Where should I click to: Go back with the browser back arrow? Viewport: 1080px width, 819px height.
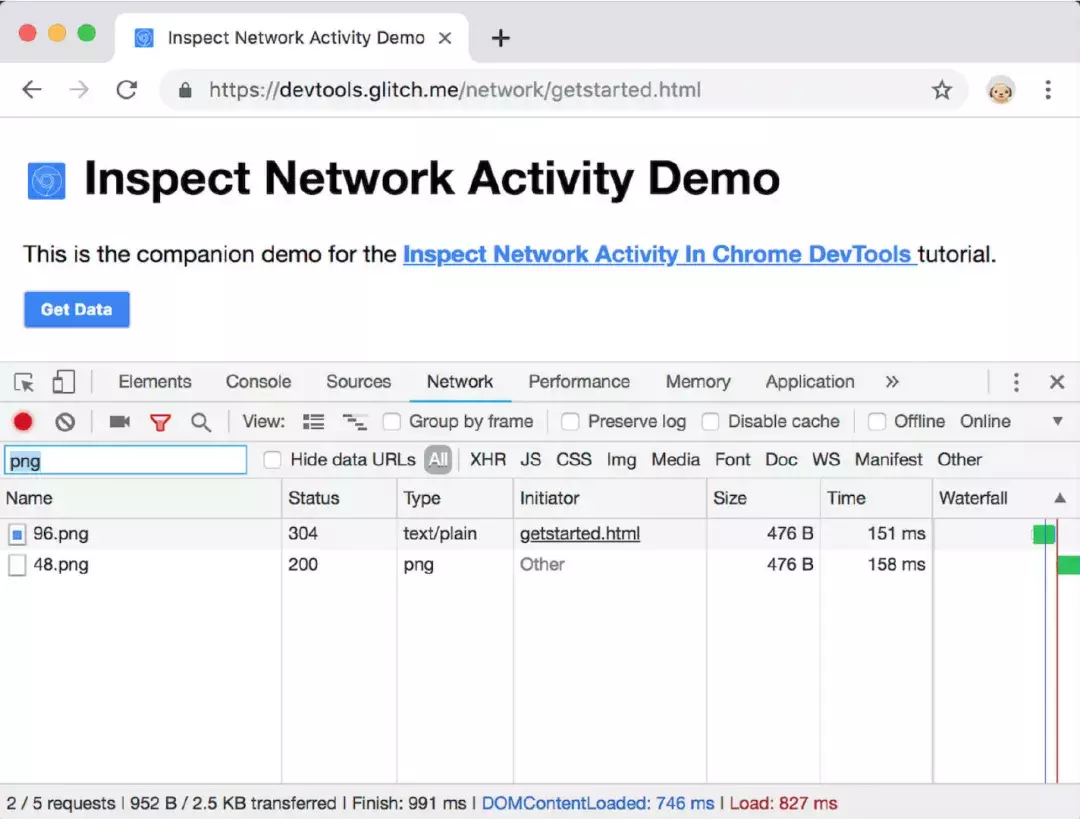[x=32, y=90]
